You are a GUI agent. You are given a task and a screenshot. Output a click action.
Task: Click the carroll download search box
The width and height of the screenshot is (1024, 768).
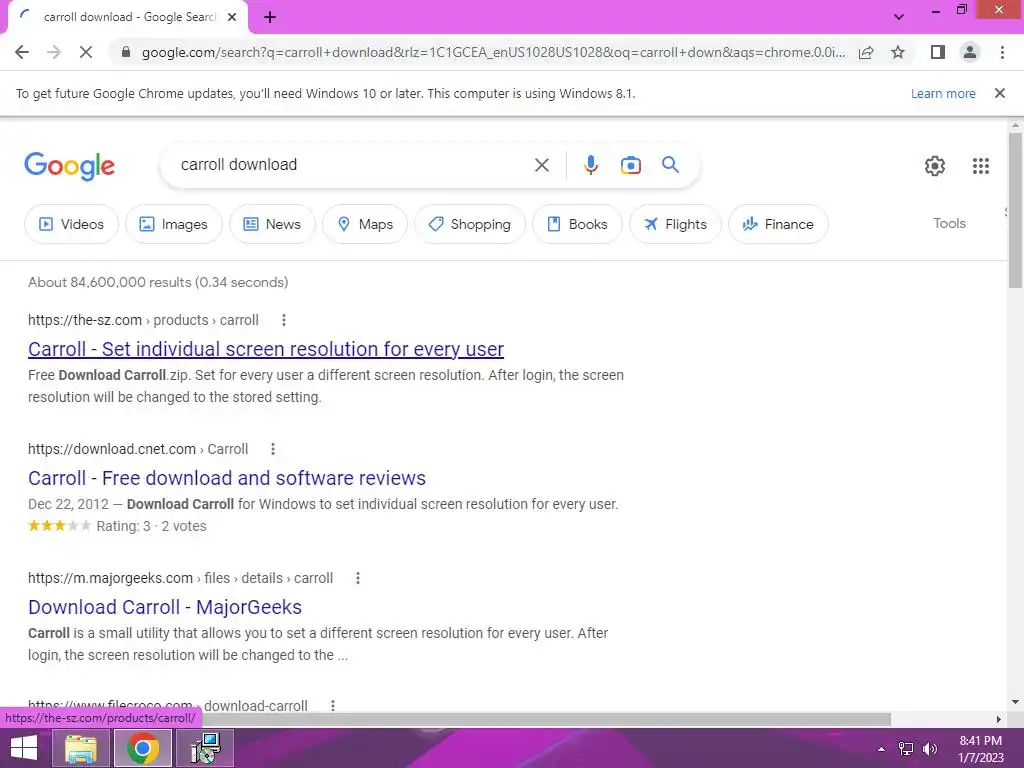(x=353, y=165)
